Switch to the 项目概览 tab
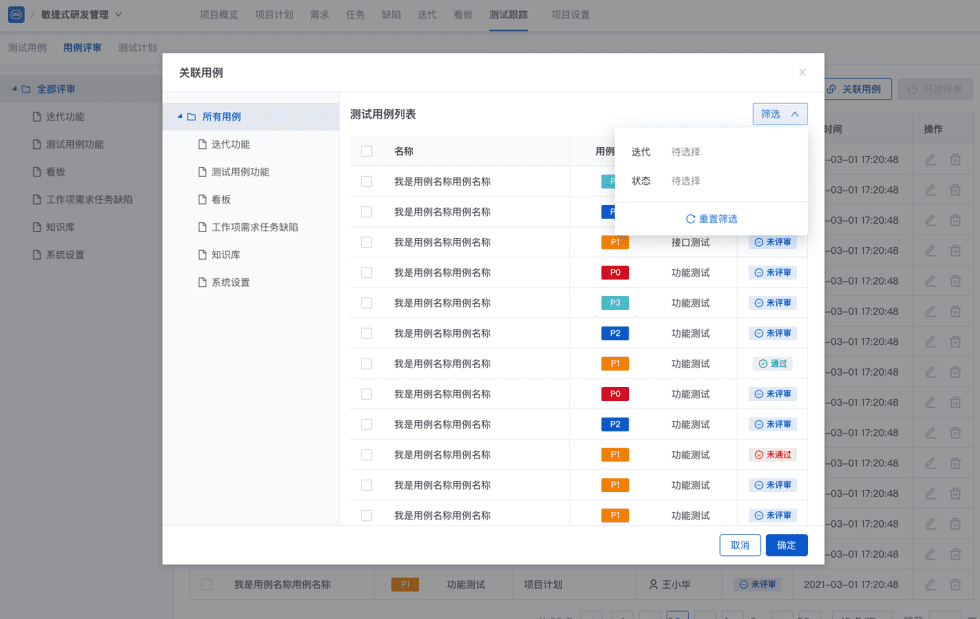Image resolution: width=980 pixels, height=619 pixels. [219, 14]
